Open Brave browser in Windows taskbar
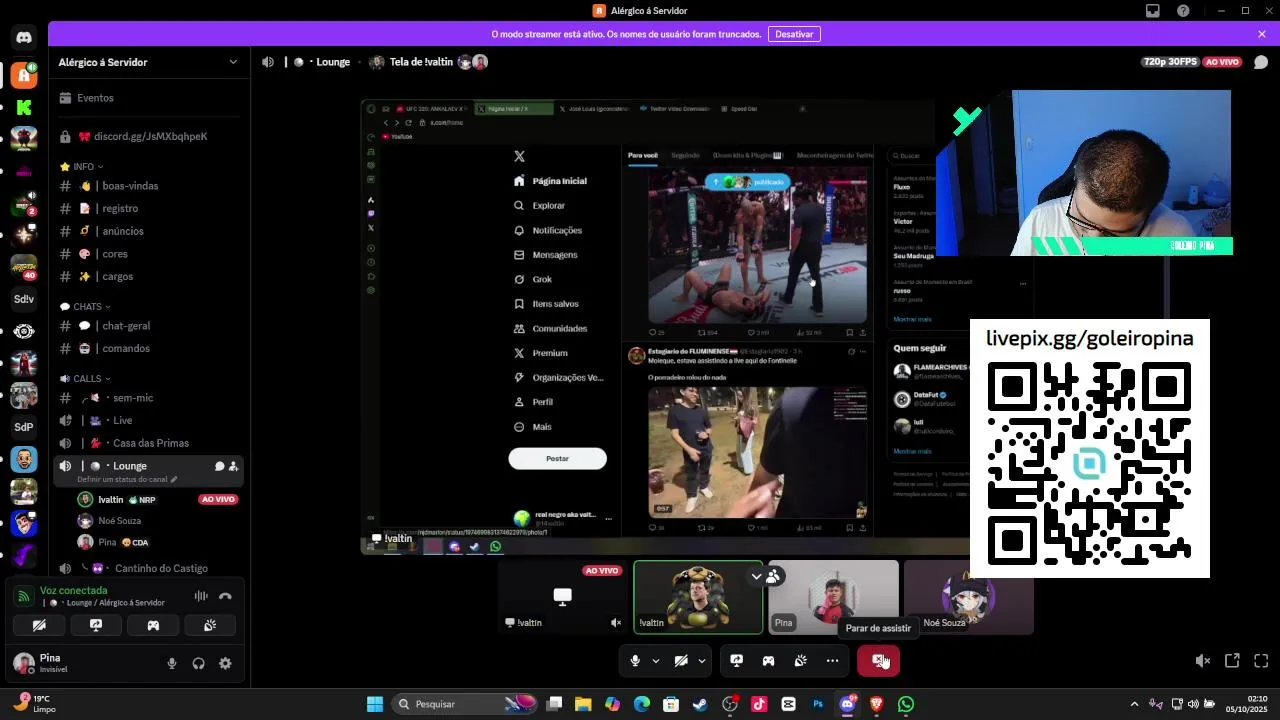The height and width of the screenshot is (720, 1280). click(877, 704)
